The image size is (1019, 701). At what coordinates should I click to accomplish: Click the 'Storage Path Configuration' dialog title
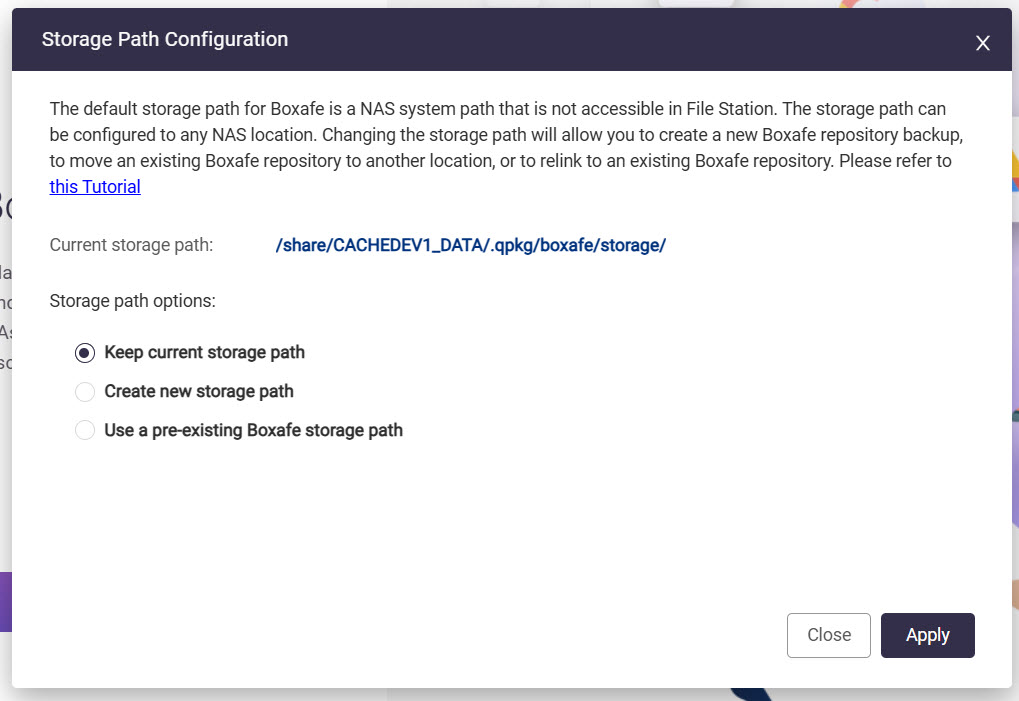pyautogui.click(x=165, y=40)
